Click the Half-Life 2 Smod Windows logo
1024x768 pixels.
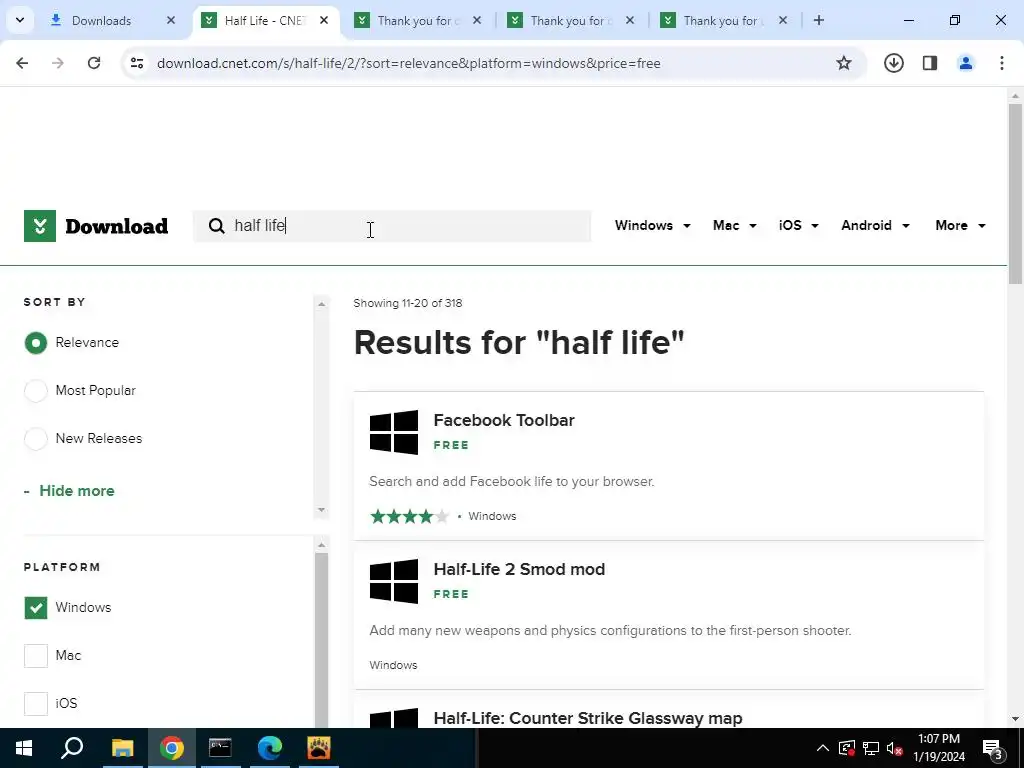pos(394,581)
